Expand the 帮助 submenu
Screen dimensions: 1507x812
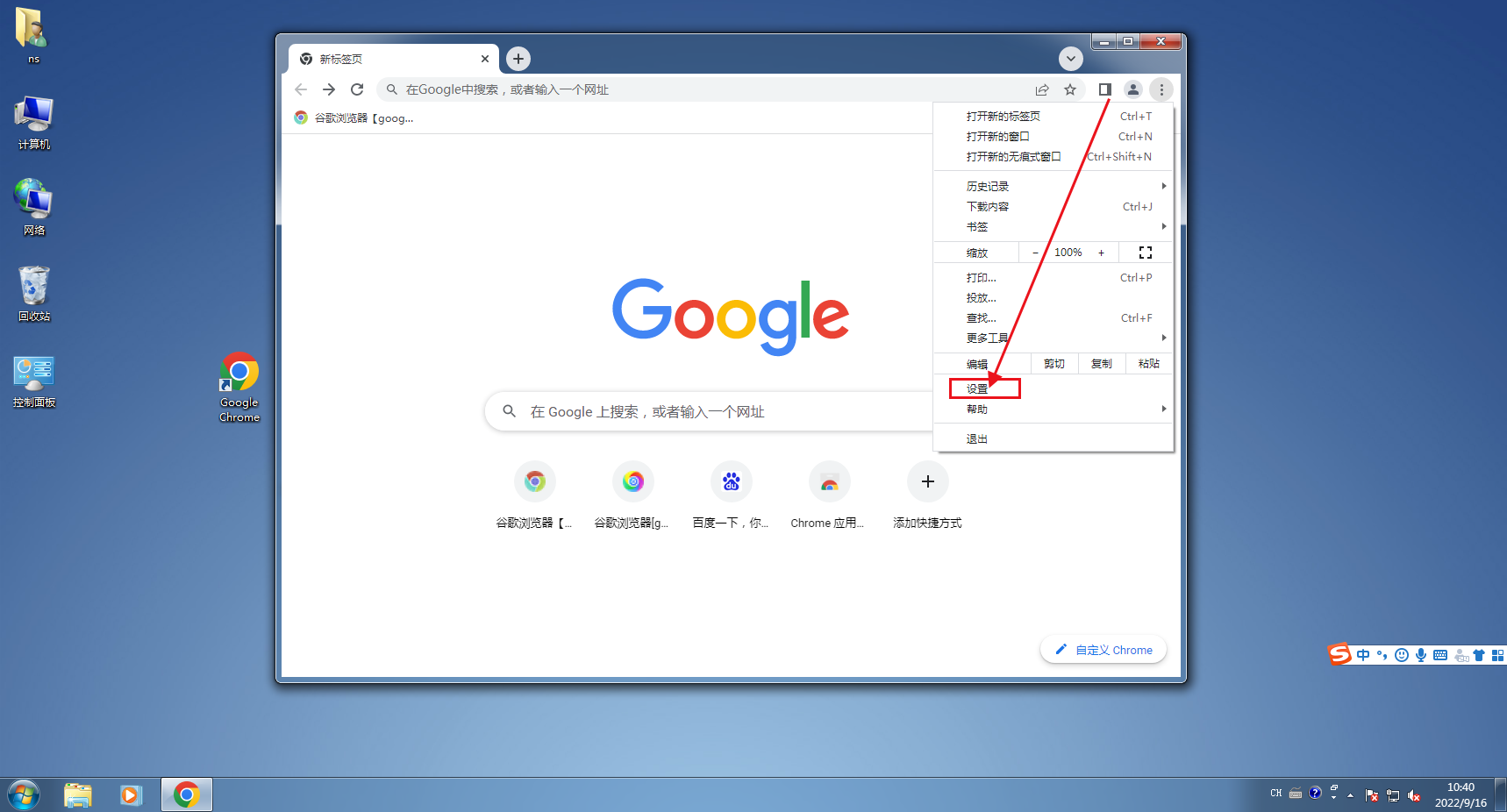click(1053, 409)
